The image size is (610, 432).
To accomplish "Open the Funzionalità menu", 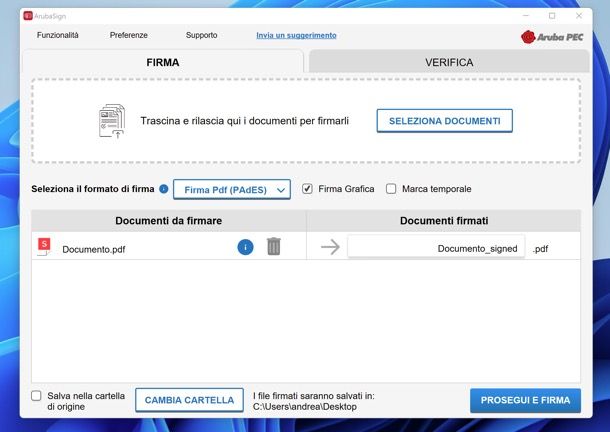I will click(58, 35).
